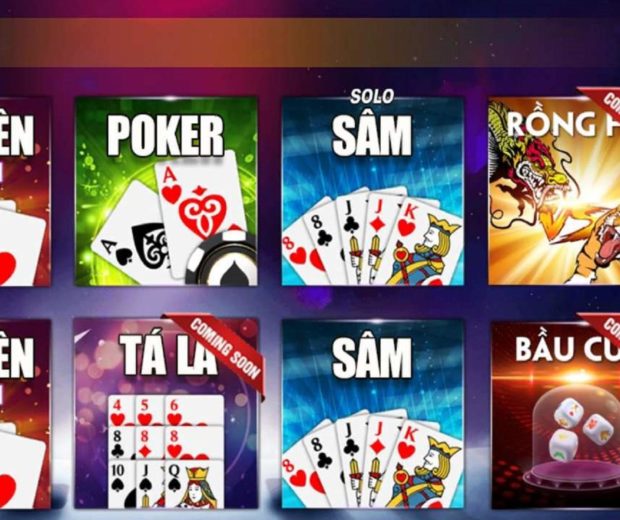Open the Rồng Hổ dragon tiger game
Viewport: 620px width, 520px height.
coord(554,191)
